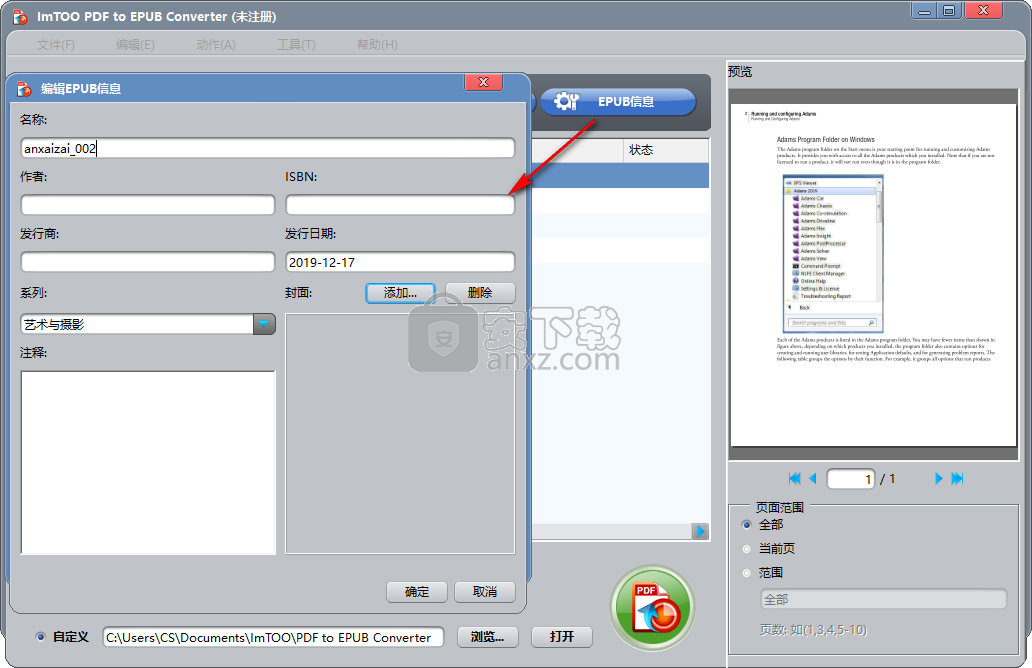Click the 打开 output folder button
The width and height of the screenshot is (1032, 668).
[562, 637]
